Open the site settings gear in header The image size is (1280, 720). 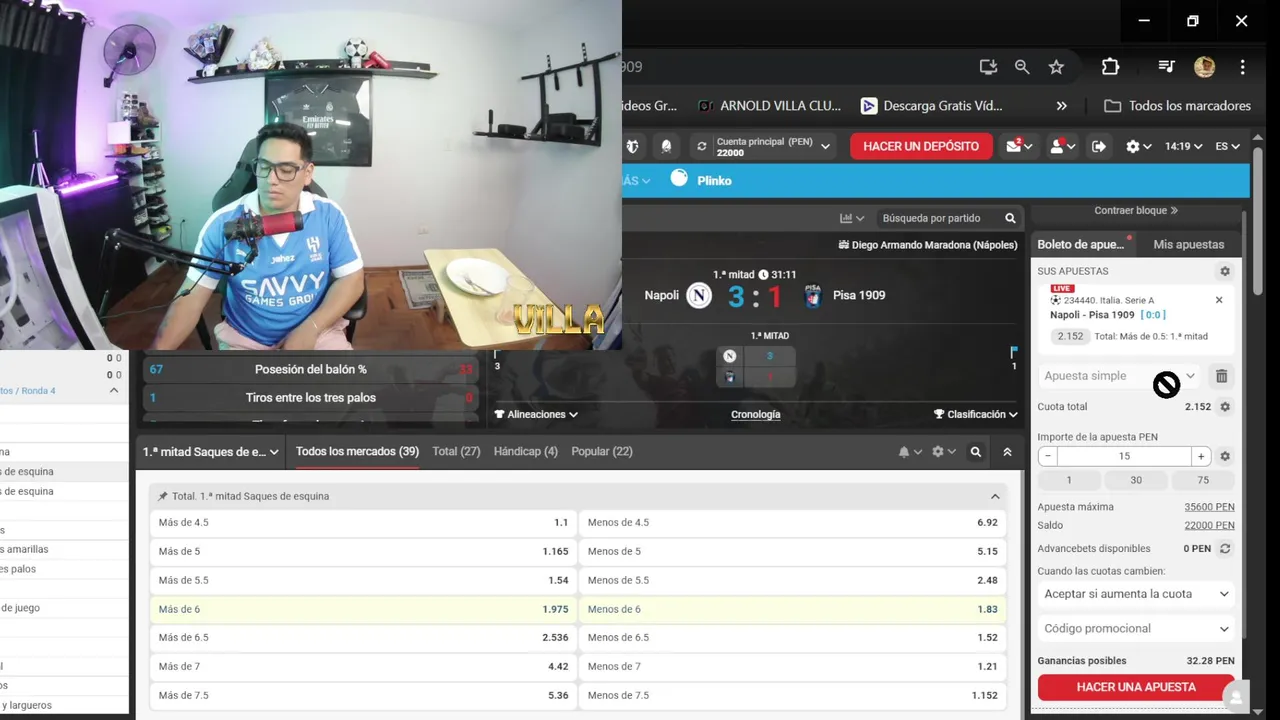[x=1137, y=146]
